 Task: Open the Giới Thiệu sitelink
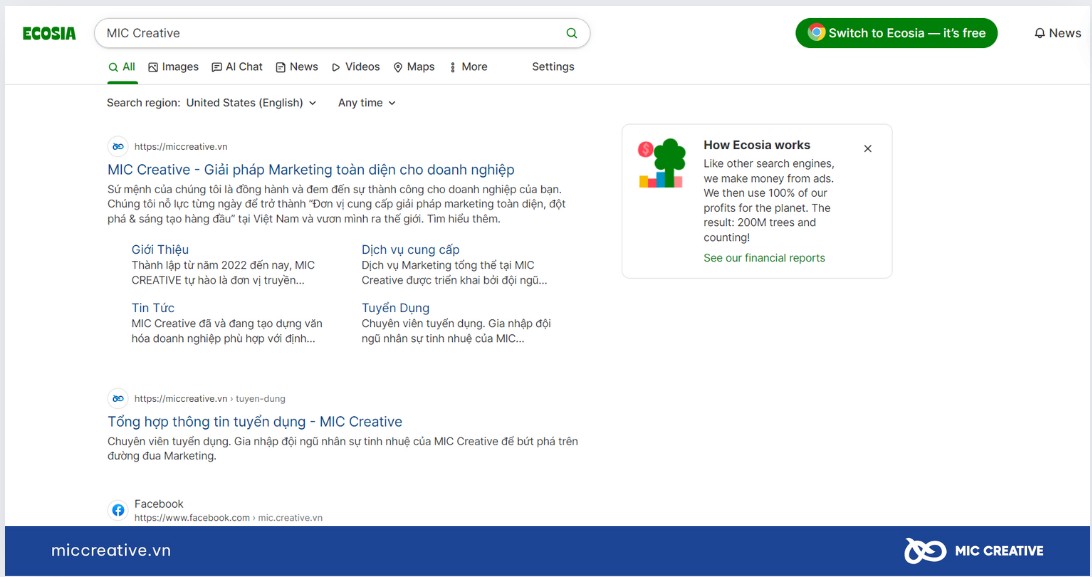click(160, 249)
